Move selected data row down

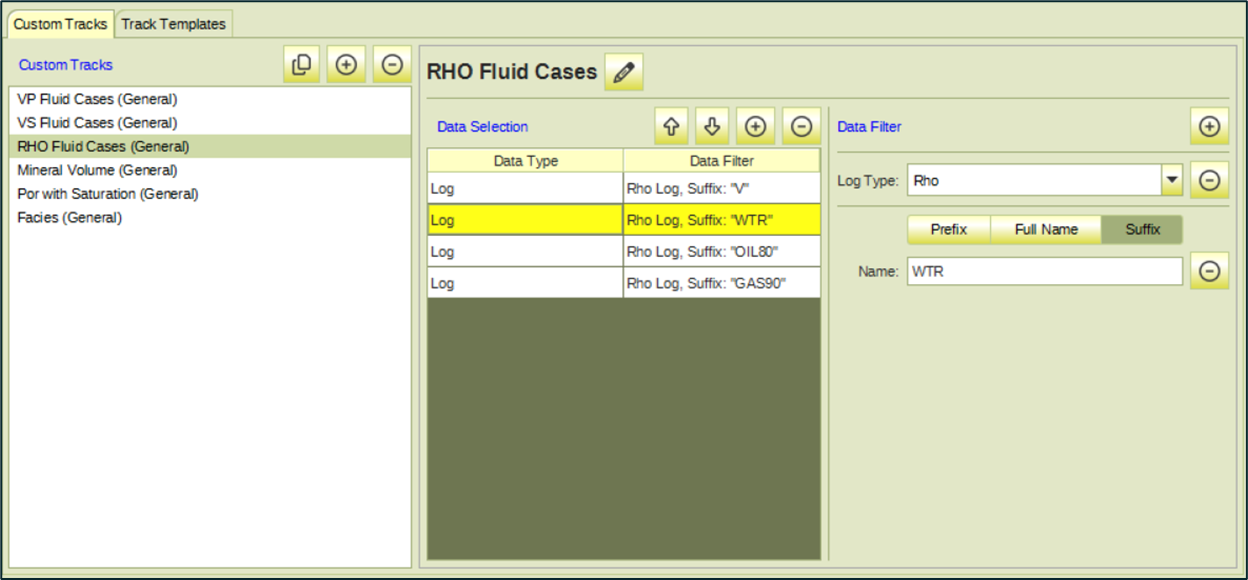[713, 127]
